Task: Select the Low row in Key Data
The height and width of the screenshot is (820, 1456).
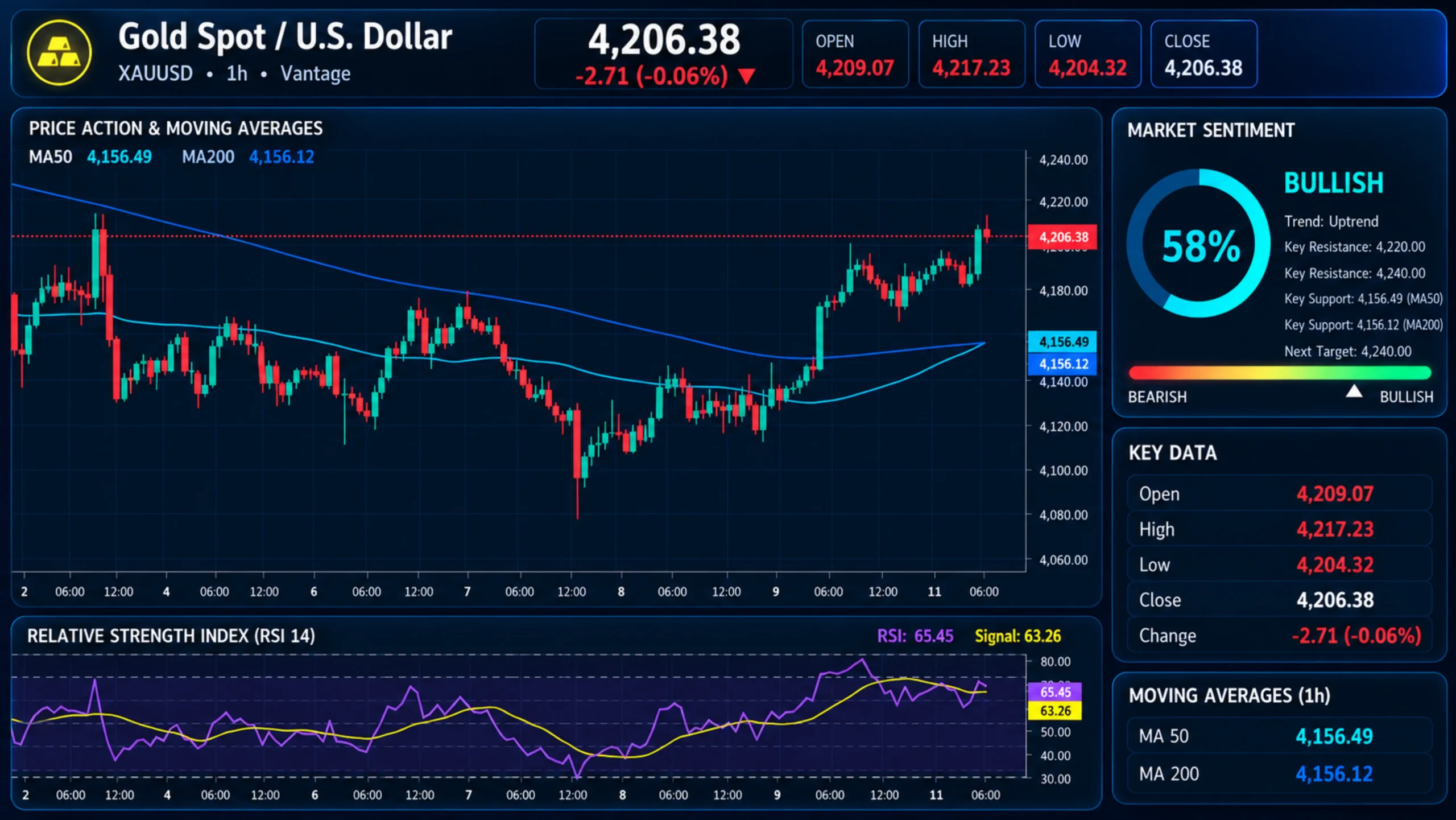Action: click(1279, 564)
